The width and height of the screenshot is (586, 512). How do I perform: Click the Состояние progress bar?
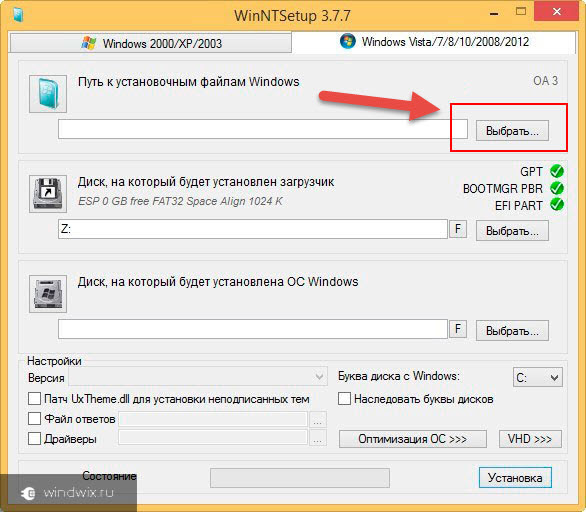pyautogui.click(x=300, y=478)
